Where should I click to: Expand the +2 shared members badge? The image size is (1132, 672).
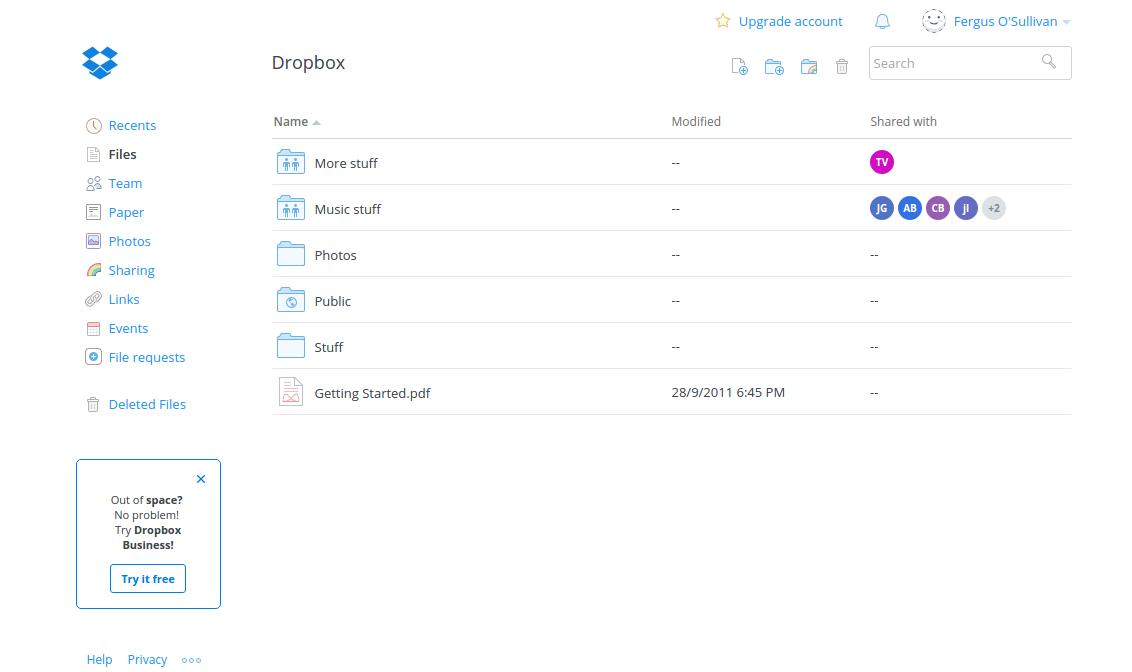(x=993, y=208)
